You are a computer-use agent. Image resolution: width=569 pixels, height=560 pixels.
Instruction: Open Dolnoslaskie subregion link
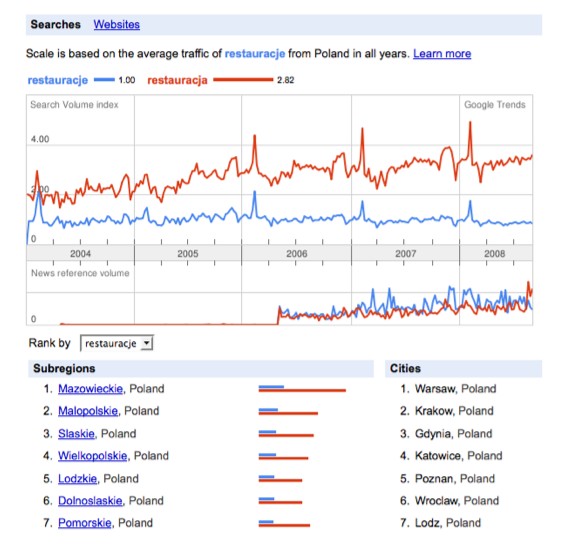(90, 501)
